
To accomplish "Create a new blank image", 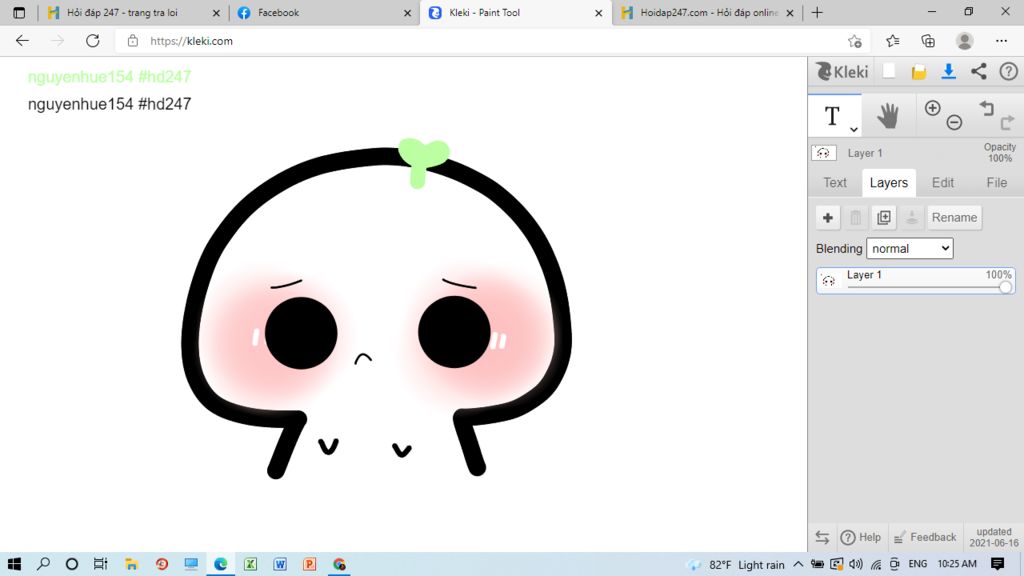I will pos(889,71).
